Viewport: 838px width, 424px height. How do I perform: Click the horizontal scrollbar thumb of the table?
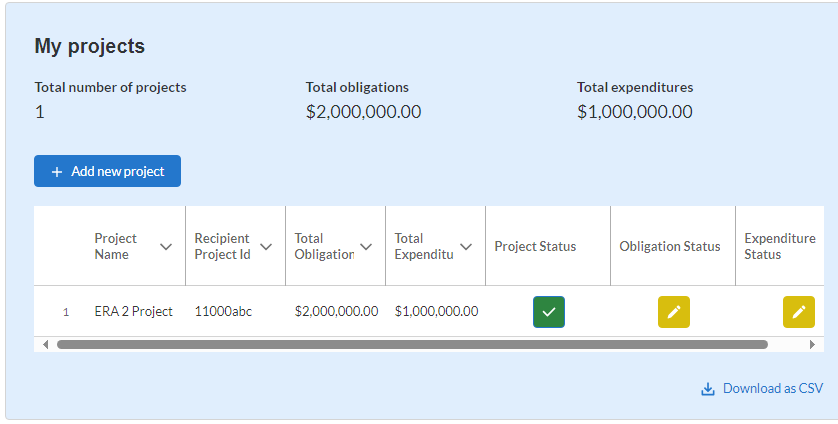(412, 344)
